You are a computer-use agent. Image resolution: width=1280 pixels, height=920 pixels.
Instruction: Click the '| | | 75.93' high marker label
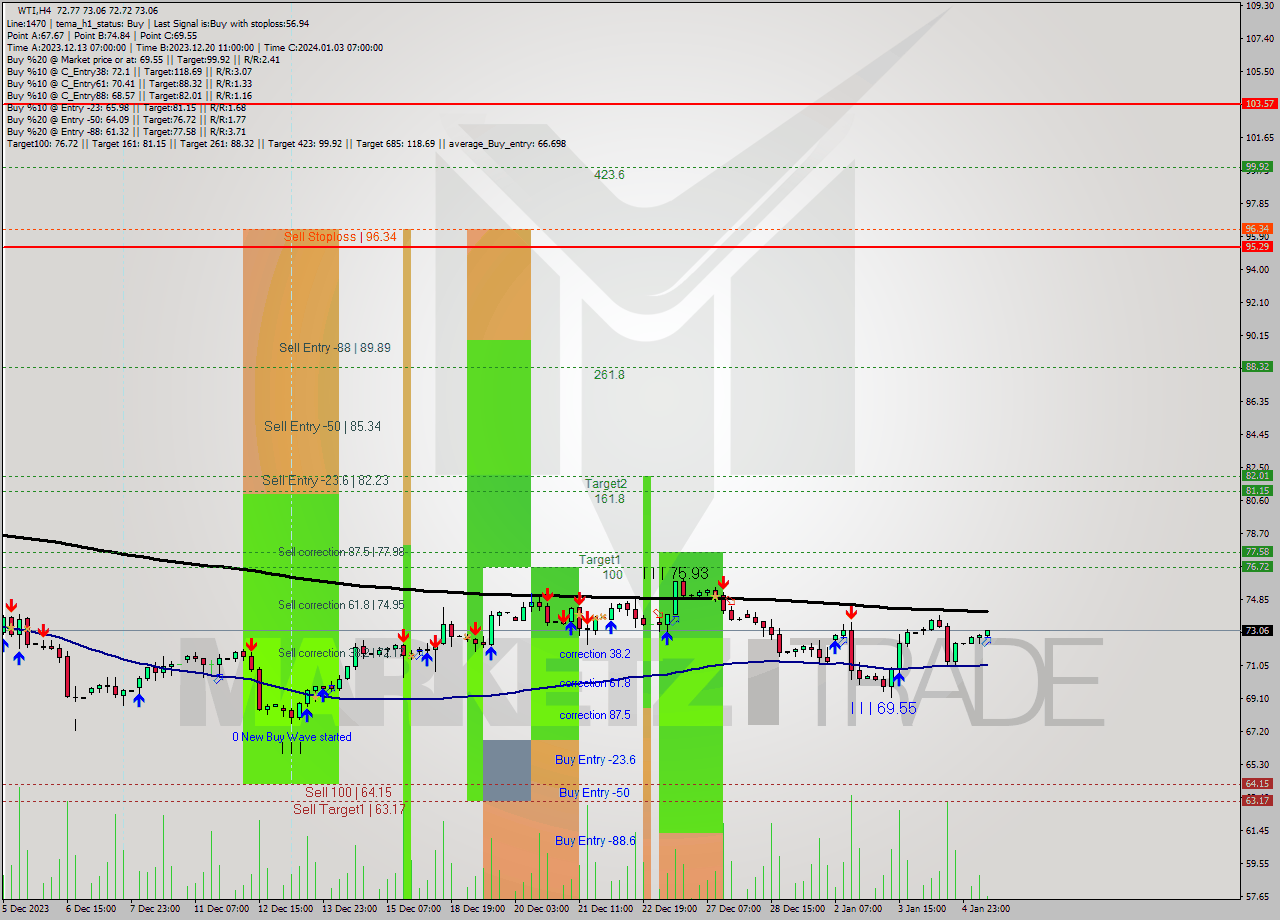675,574
